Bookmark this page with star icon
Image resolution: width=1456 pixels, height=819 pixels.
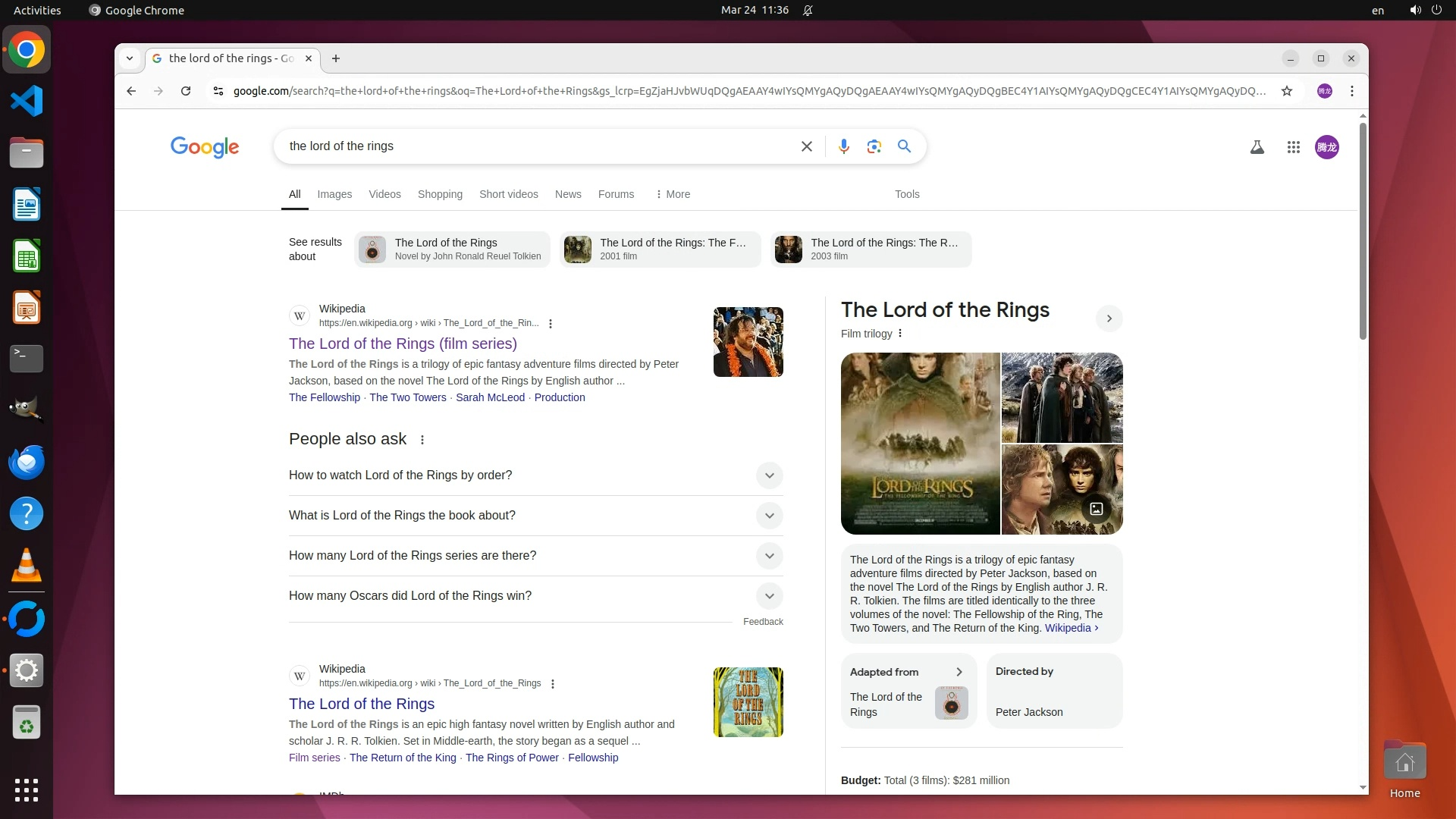(1287, 91)
